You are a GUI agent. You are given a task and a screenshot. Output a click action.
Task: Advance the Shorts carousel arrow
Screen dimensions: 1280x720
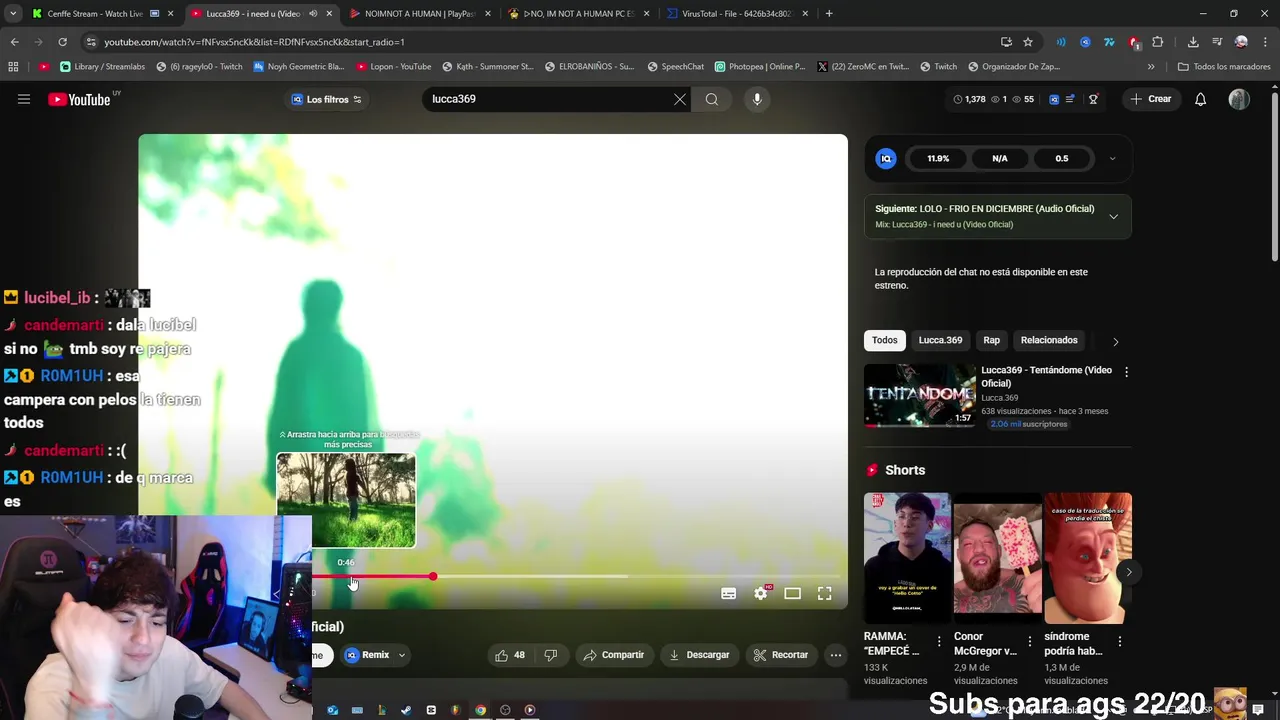pos(1129,572)
